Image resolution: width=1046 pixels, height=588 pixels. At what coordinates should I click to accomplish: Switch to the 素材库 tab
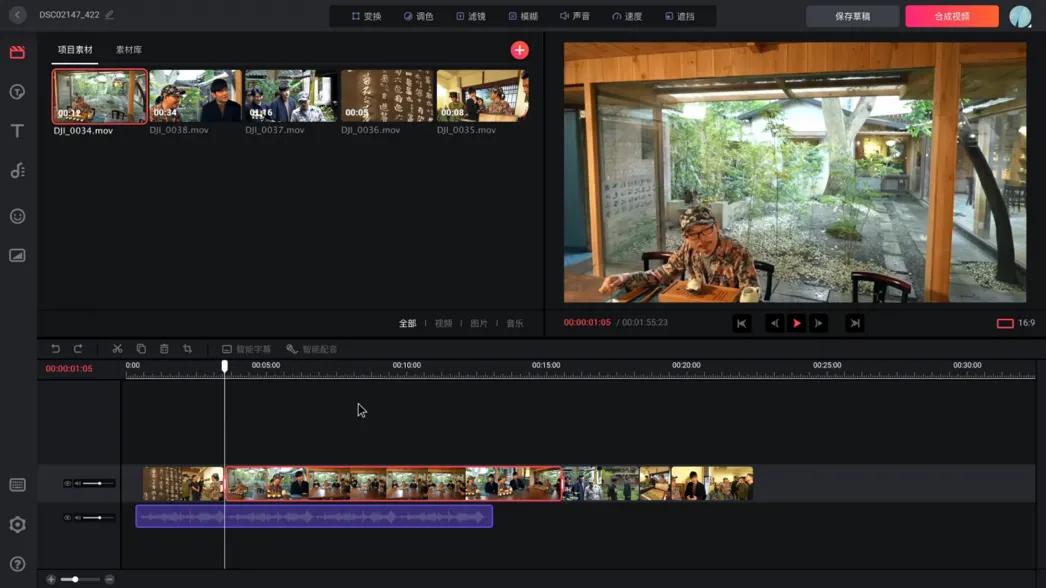tap(131, 48)
